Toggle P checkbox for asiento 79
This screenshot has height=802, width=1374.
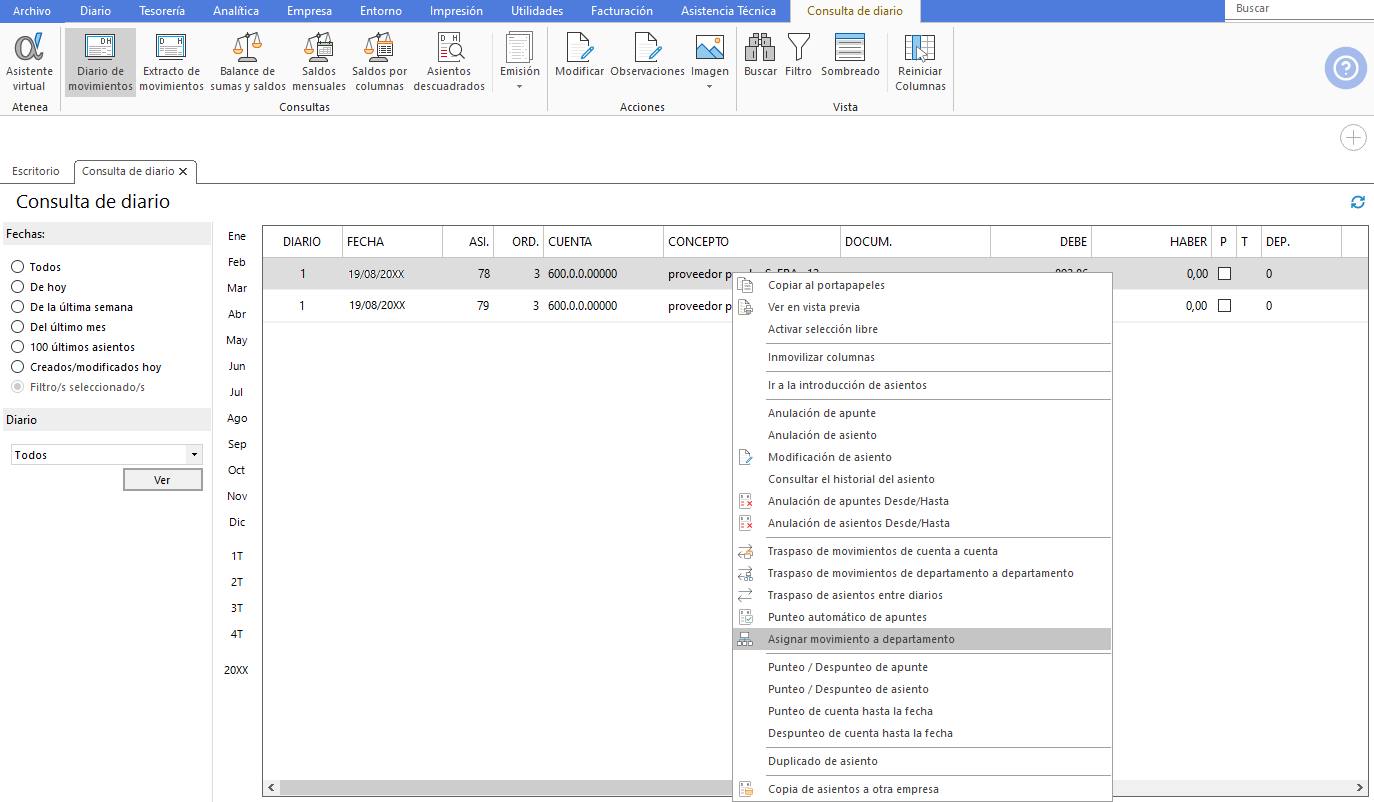[1224, 306]
